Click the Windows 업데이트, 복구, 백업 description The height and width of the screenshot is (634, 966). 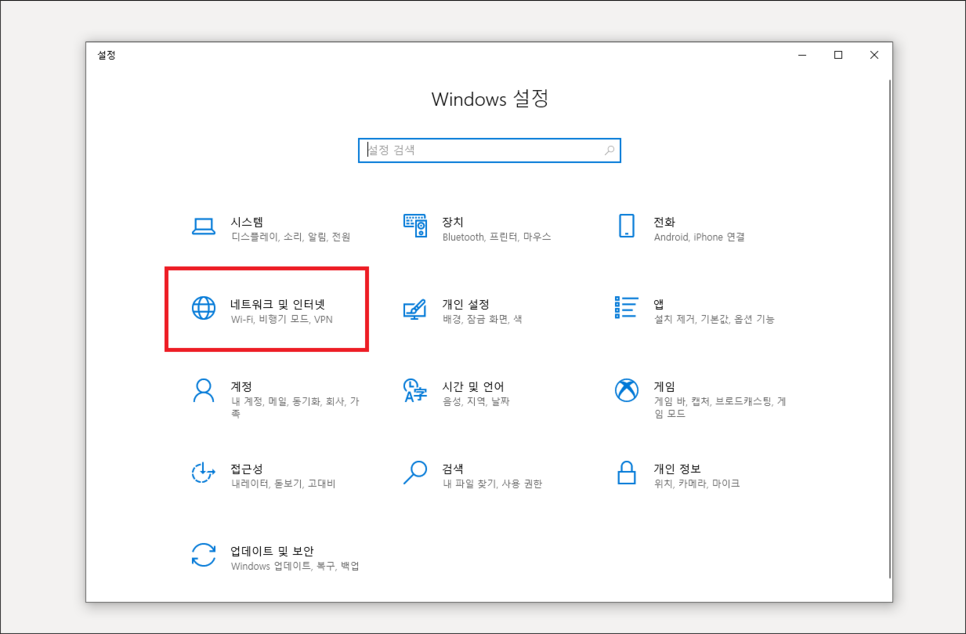295,566
